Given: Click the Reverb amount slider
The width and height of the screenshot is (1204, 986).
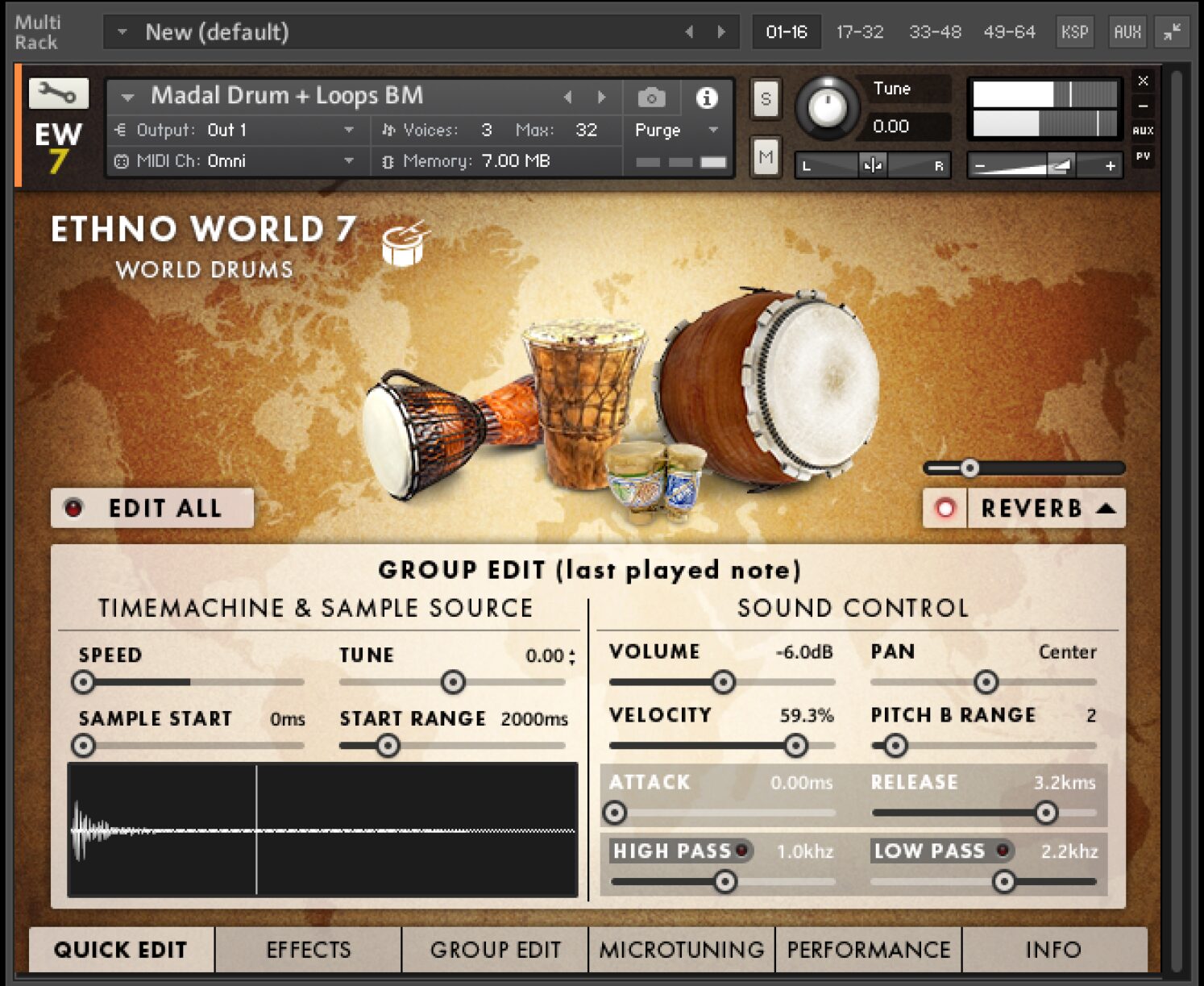Looking at the screenshot, I should 1023,468.
